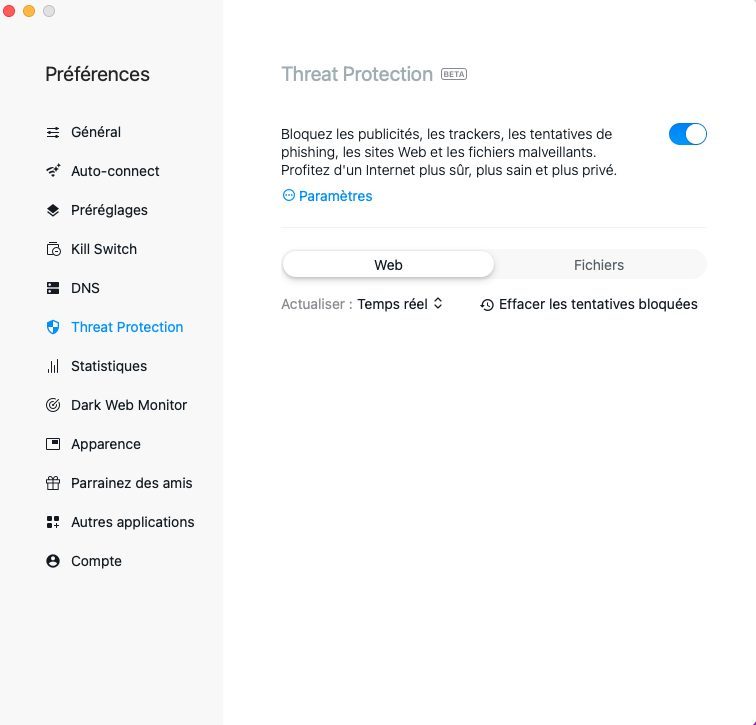756x725 pixels.
Task: Click the Préréglages layers icon
Action: click(53, 210)
